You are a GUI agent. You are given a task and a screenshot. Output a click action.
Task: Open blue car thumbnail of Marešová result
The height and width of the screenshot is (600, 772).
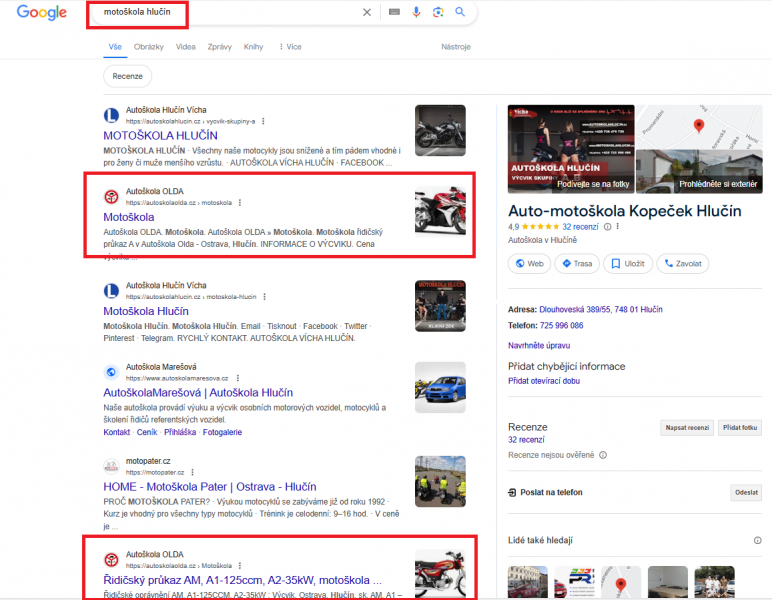point(440,387)
